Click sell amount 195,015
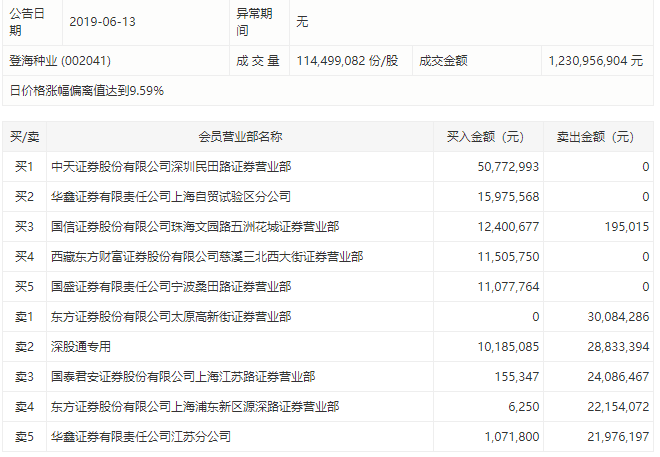This screenshot has height=457, width=660. [627, 227]
